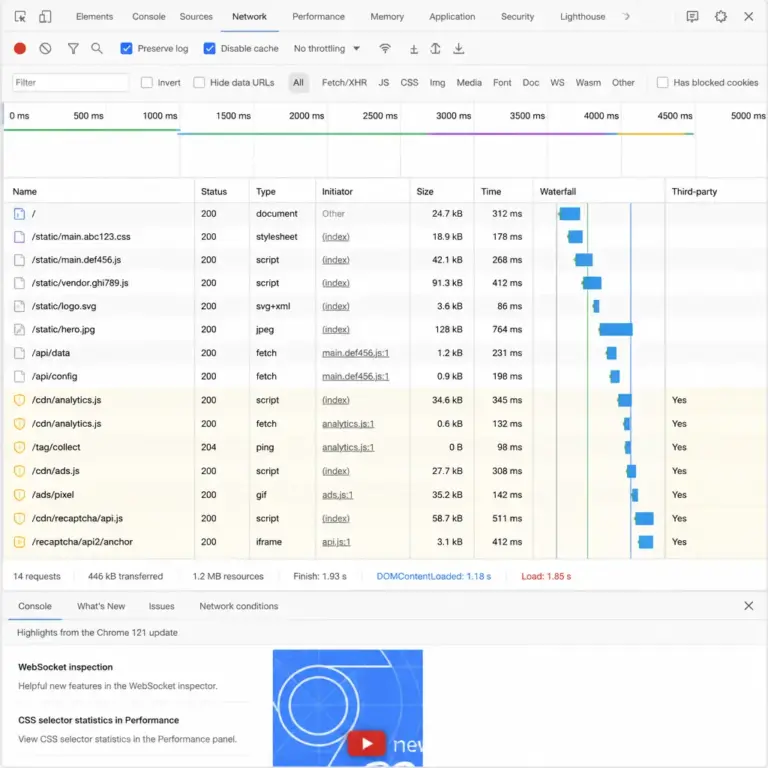The image size is (768, 768).
Task: Export HAR file download icon
Action: point(458,48)
